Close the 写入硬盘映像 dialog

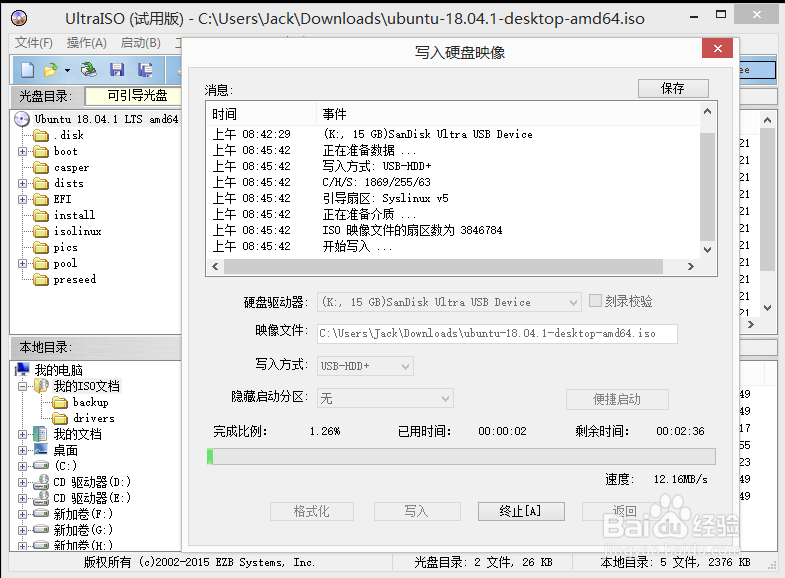tap(717, 49)
